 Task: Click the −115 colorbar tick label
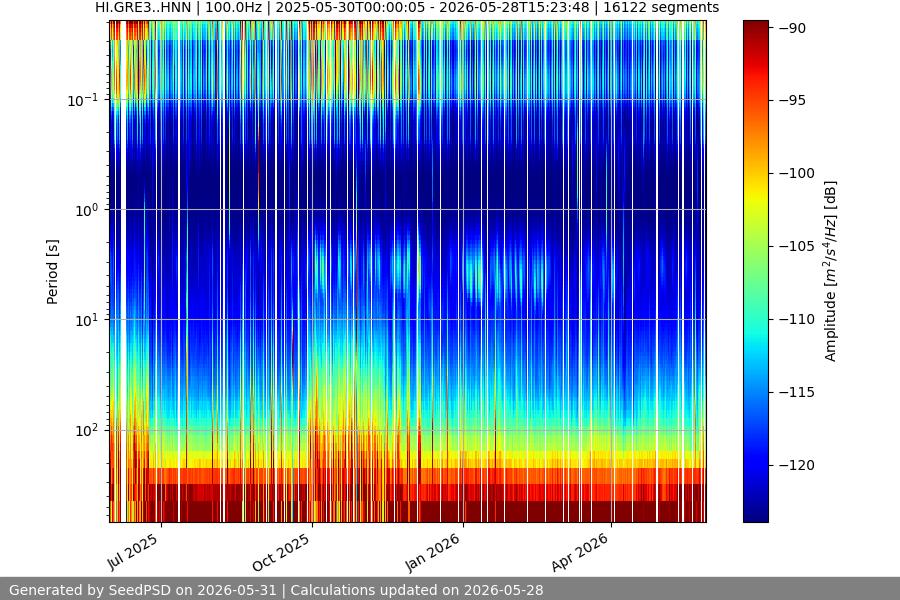pyautogui.click(x=796, y=392)
